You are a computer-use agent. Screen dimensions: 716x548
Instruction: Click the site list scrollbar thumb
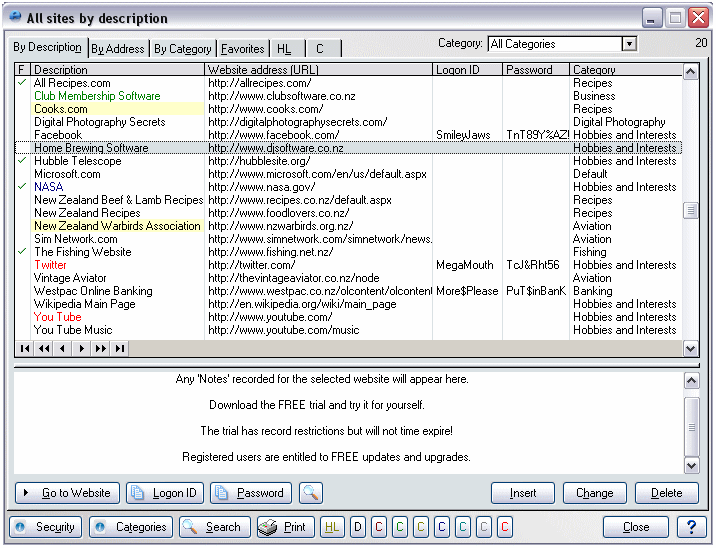click(x=690, y=211)
